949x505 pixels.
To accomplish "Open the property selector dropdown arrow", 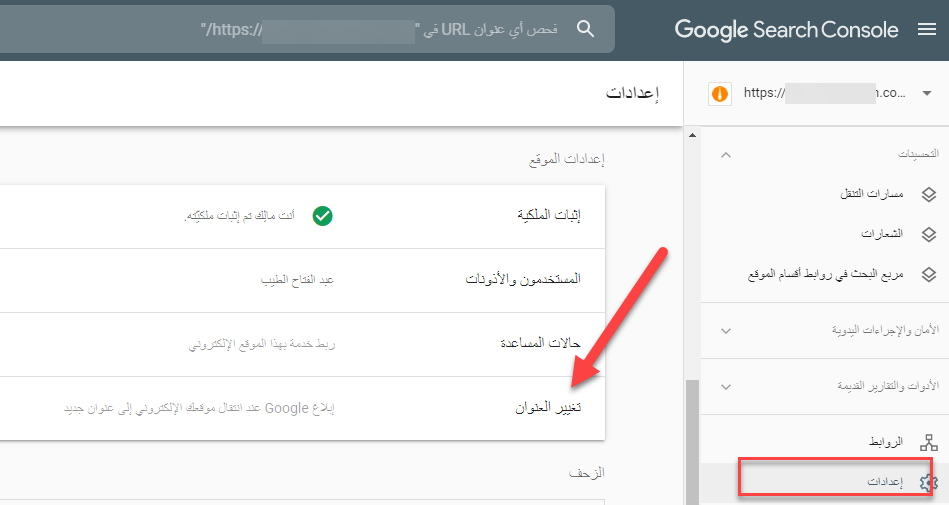I will click(x=927, y=93).
